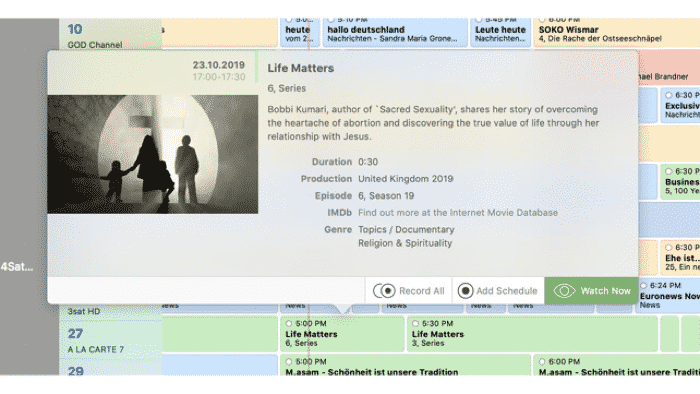Click the 0:30 duration value

(x=368, y=162)
